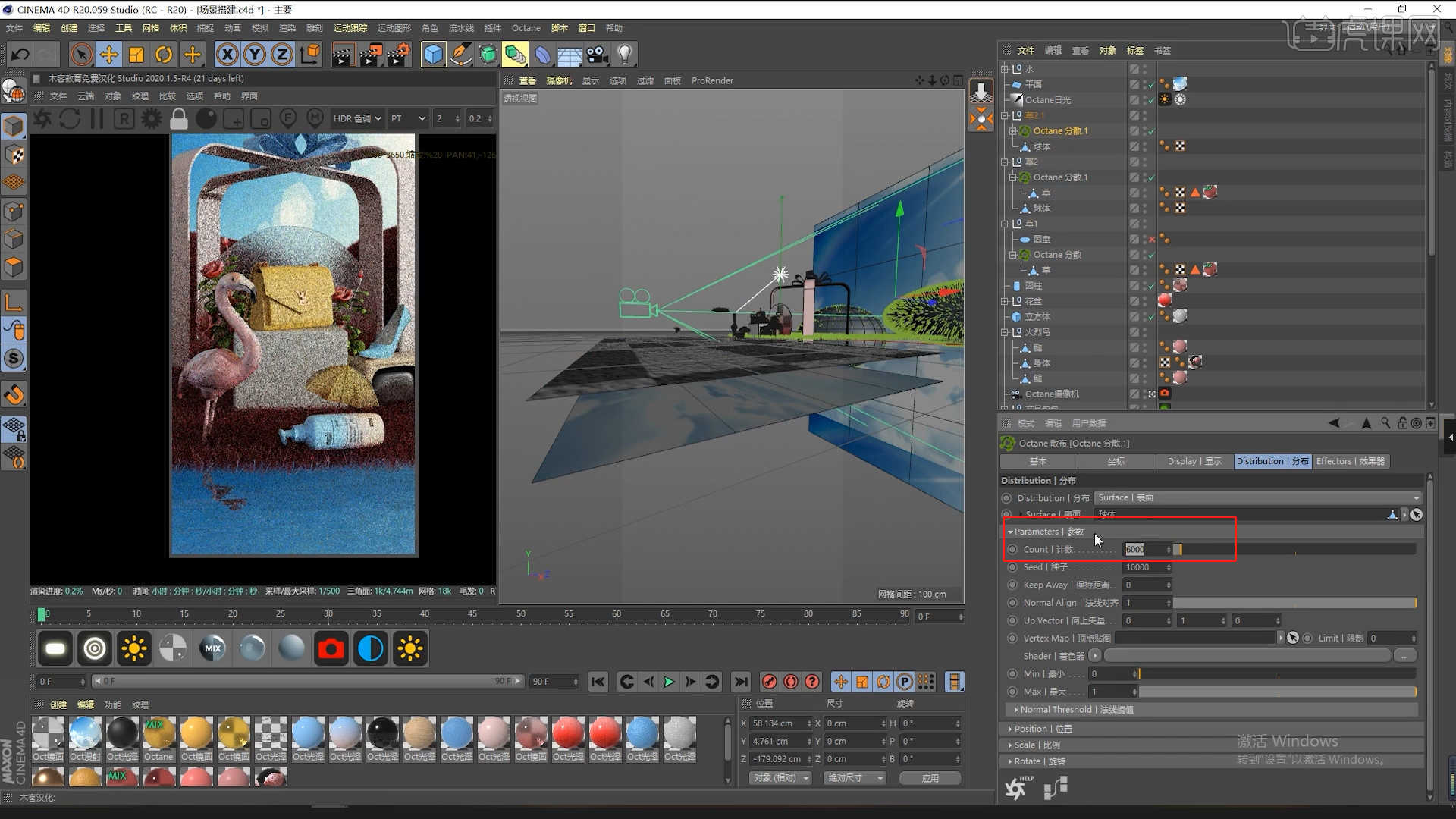Play the animation forward
Image resolution: width=1456 pixels, height=819 pixels.
tap(669, 682)
